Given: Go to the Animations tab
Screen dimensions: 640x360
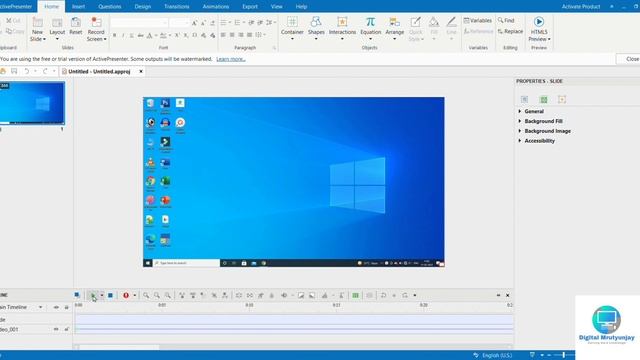Looking at the screenshot, I should pos(216,7).
